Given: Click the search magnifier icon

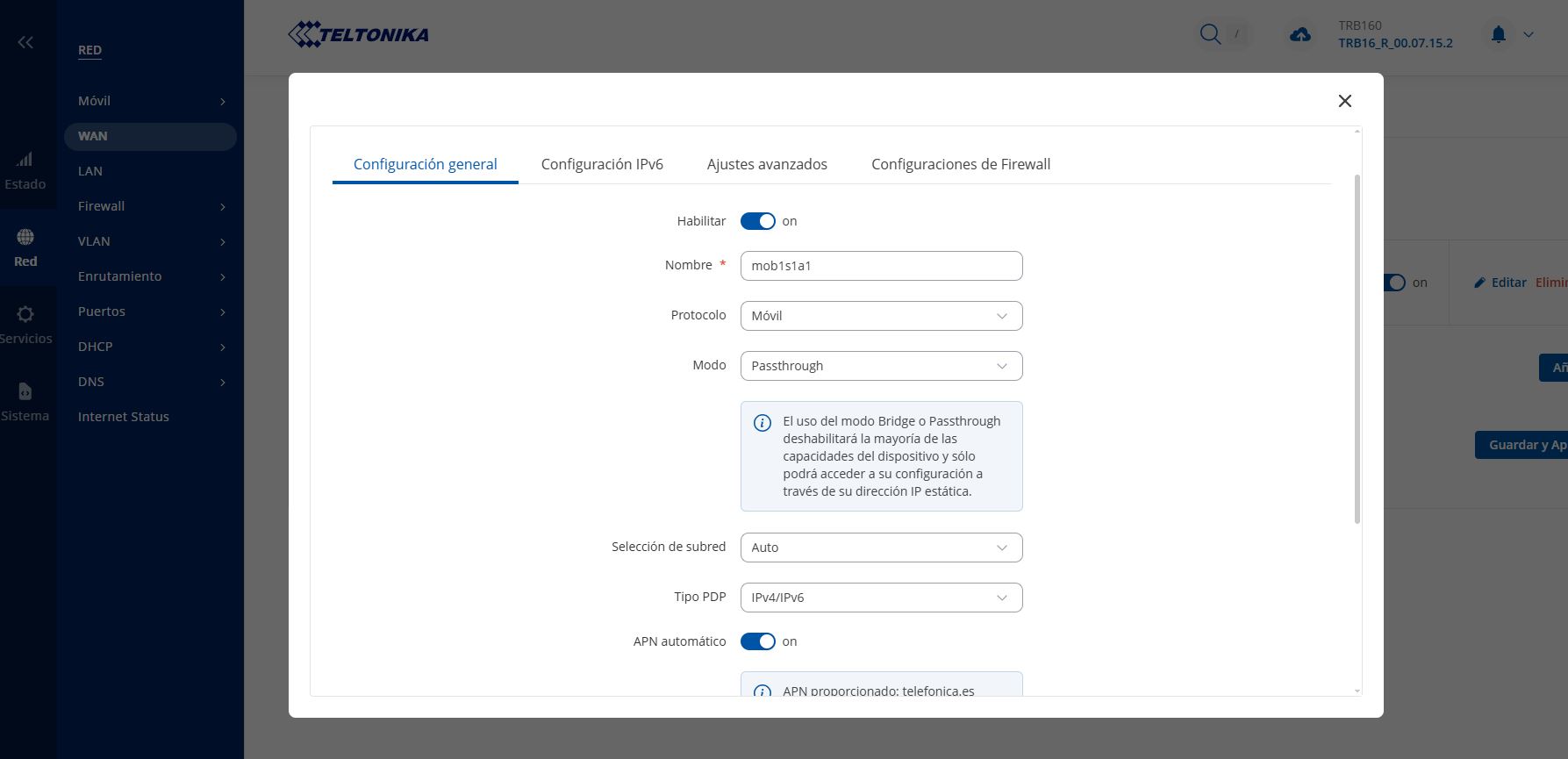Looking at the screenshot, I should [x=1210, y=34].
